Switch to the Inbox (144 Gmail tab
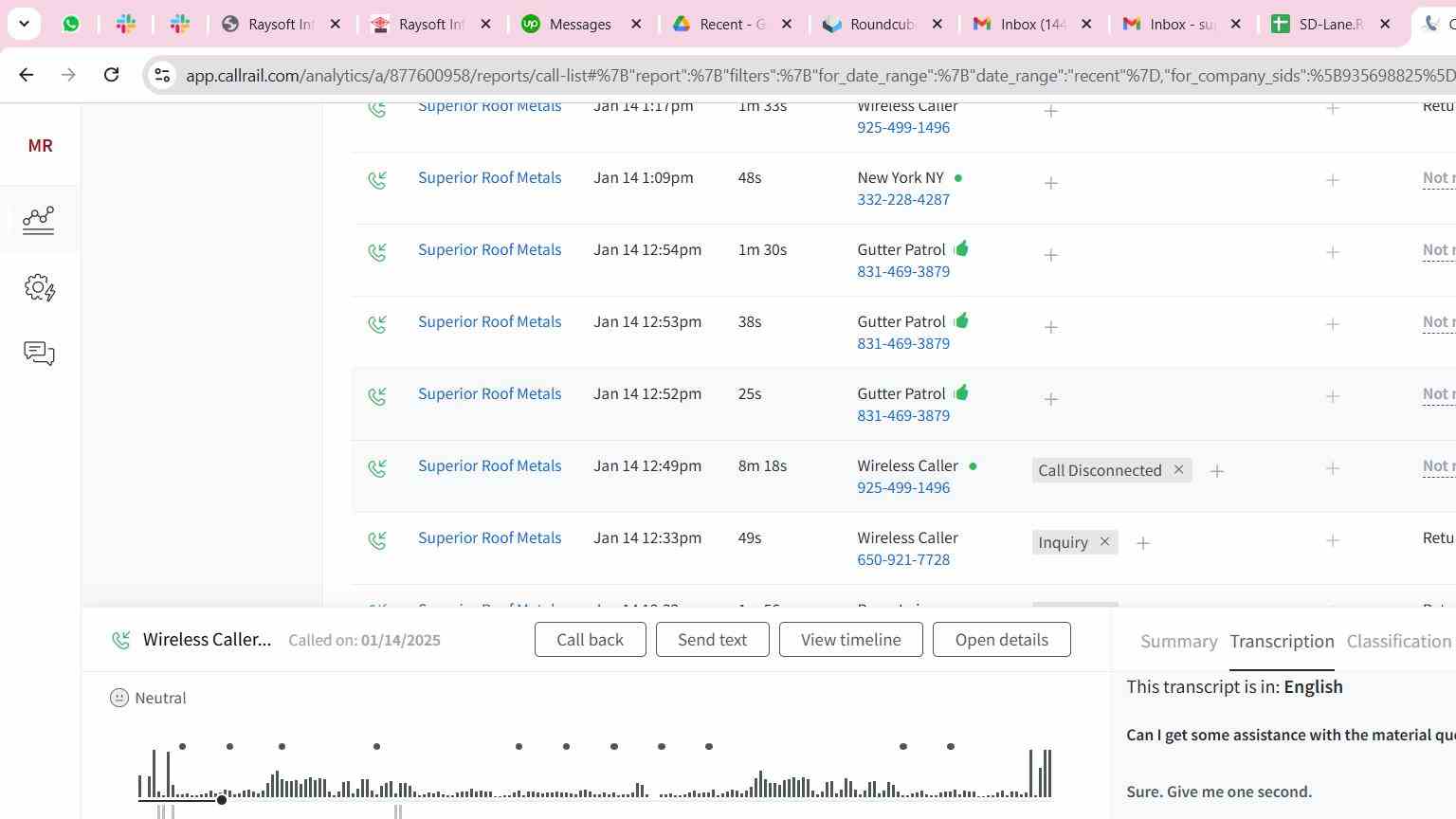 click(x=1019, y=24)
